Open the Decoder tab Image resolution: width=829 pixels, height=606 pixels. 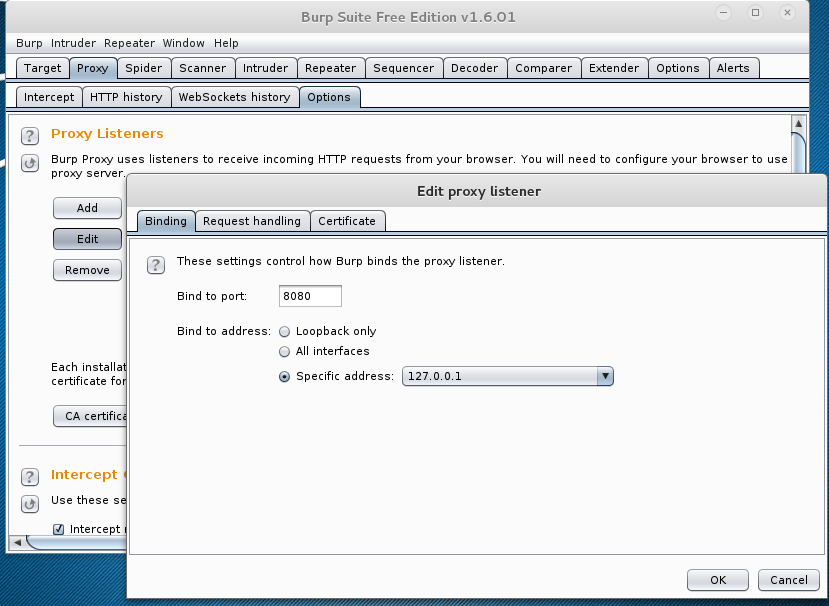click(x=474, y=68)
